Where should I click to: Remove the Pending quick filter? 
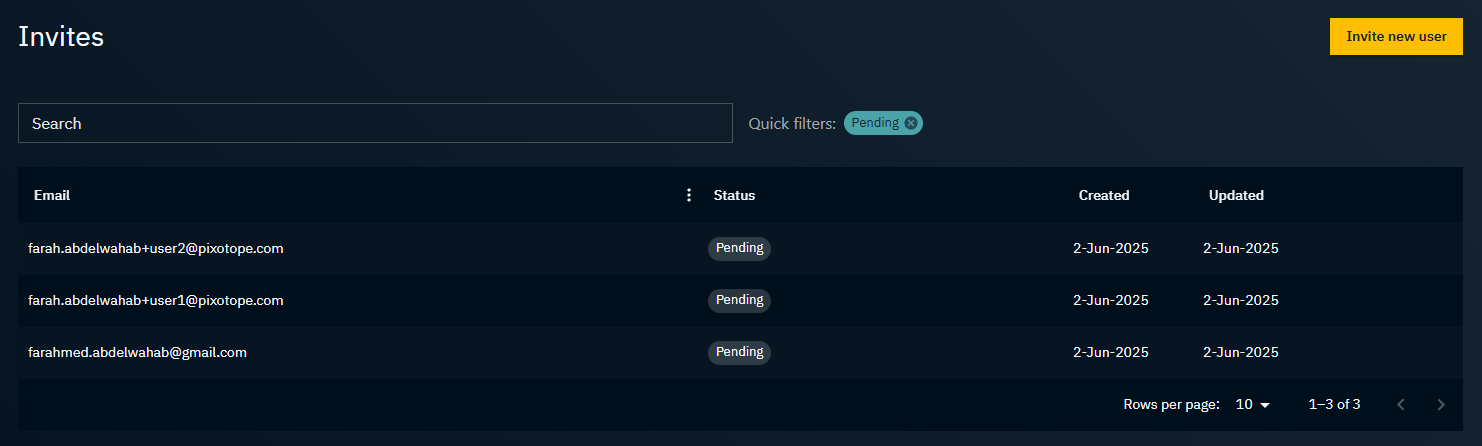click(910, 123)
